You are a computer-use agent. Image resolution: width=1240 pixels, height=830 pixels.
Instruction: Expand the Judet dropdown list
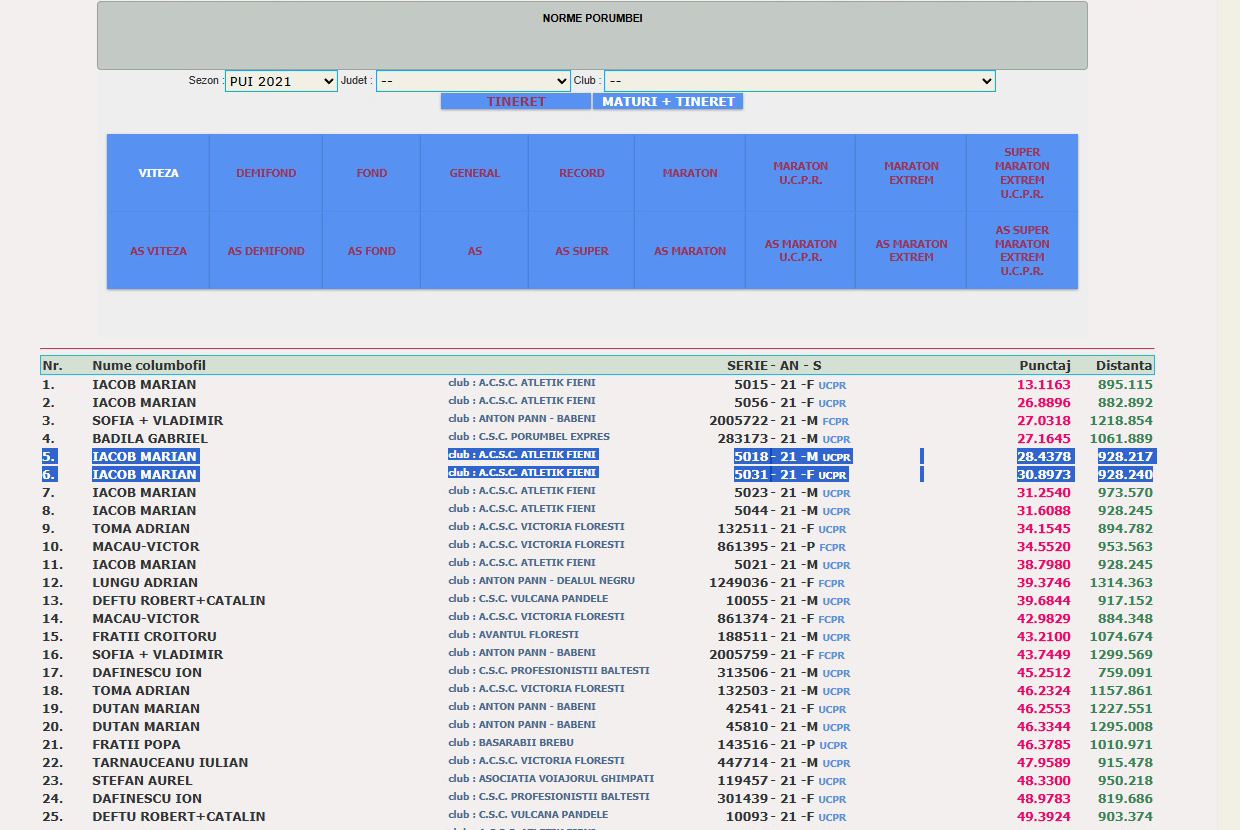point(473,81)
